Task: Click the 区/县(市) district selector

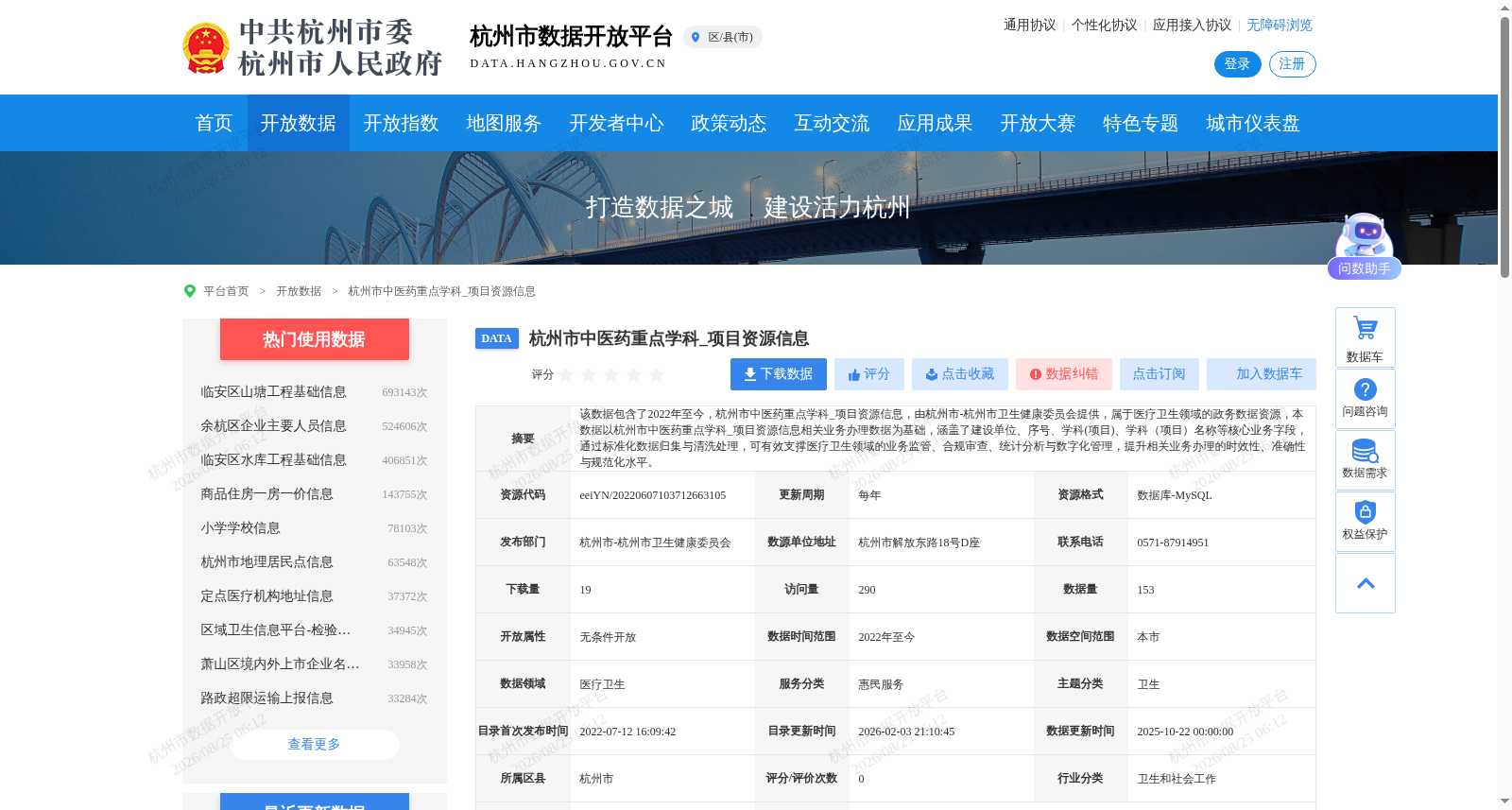Action: tap(723, 37)
